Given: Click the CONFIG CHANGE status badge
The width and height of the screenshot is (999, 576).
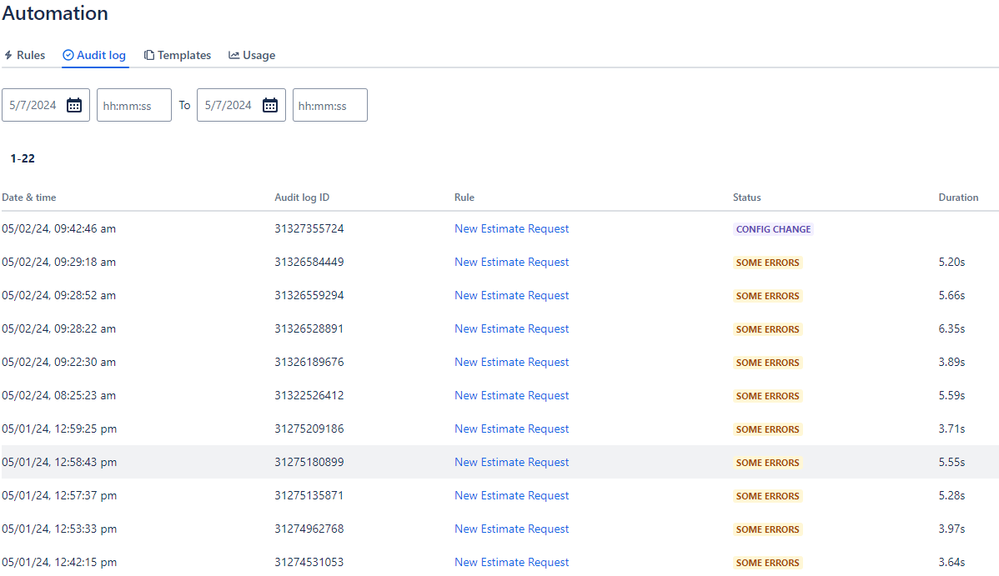Looking at the screenshot, I should click(x=773, y=228).
